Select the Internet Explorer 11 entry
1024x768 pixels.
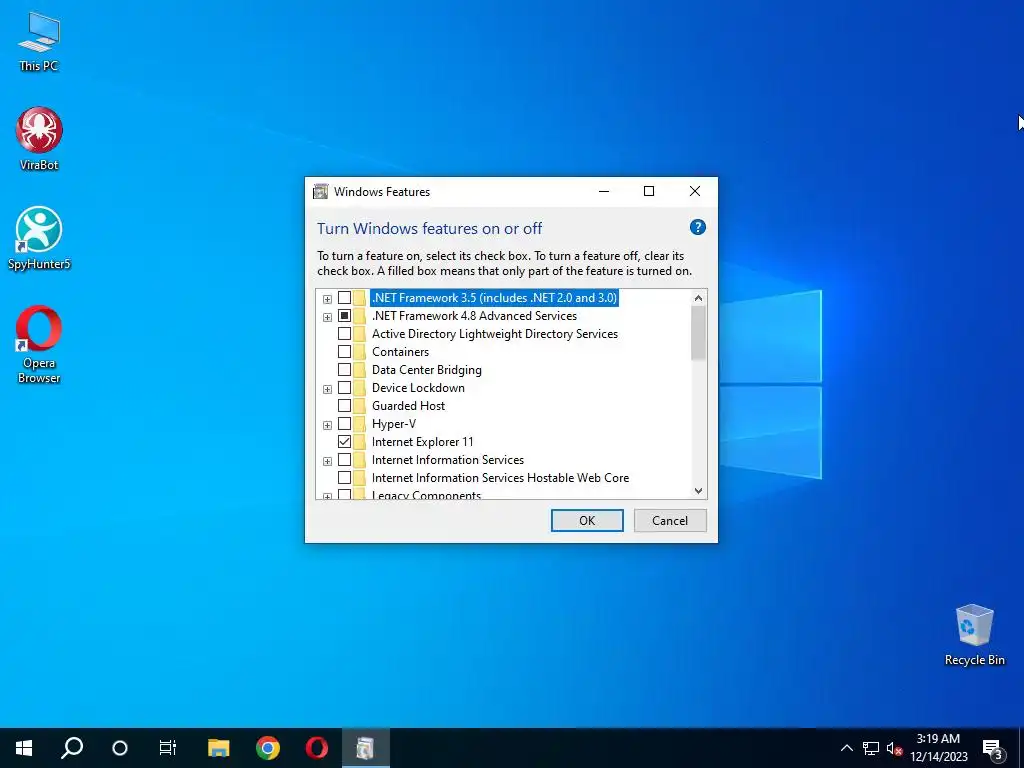(423, 441)
